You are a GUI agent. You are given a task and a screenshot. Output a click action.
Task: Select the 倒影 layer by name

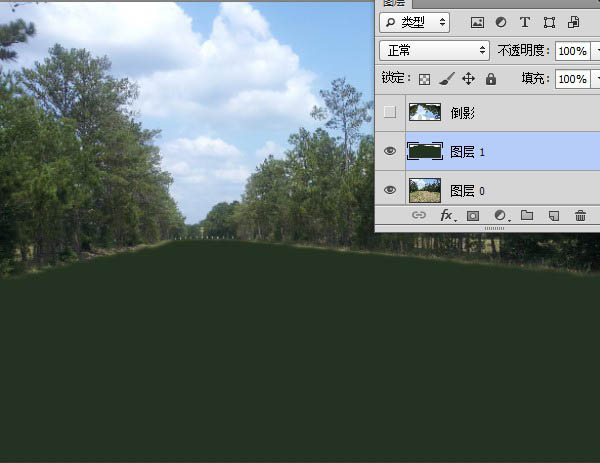462,113
